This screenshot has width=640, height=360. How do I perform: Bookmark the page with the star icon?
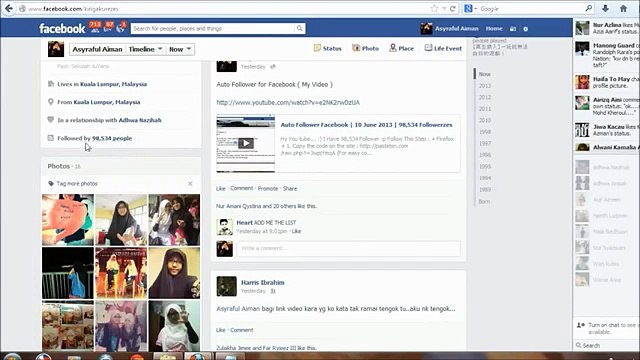click(x=434, y=8)
